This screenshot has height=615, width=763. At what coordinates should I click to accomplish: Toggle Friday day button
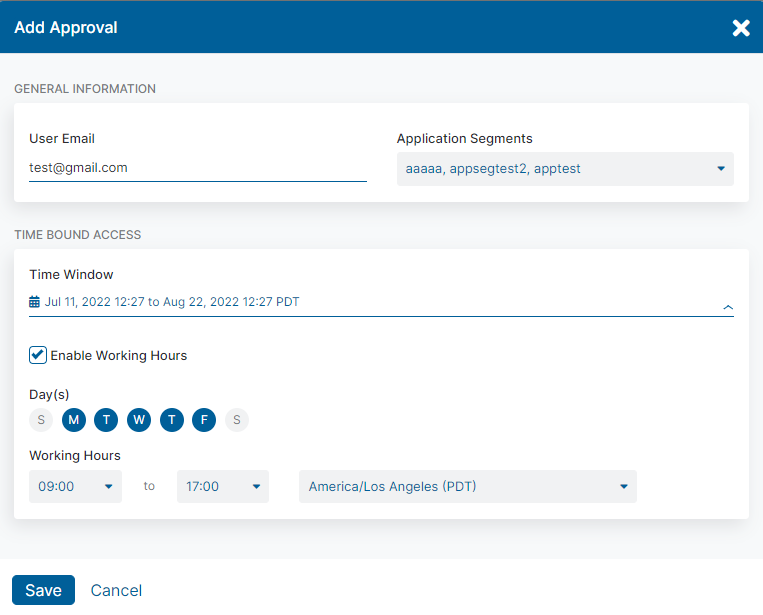tap(204, 420)
